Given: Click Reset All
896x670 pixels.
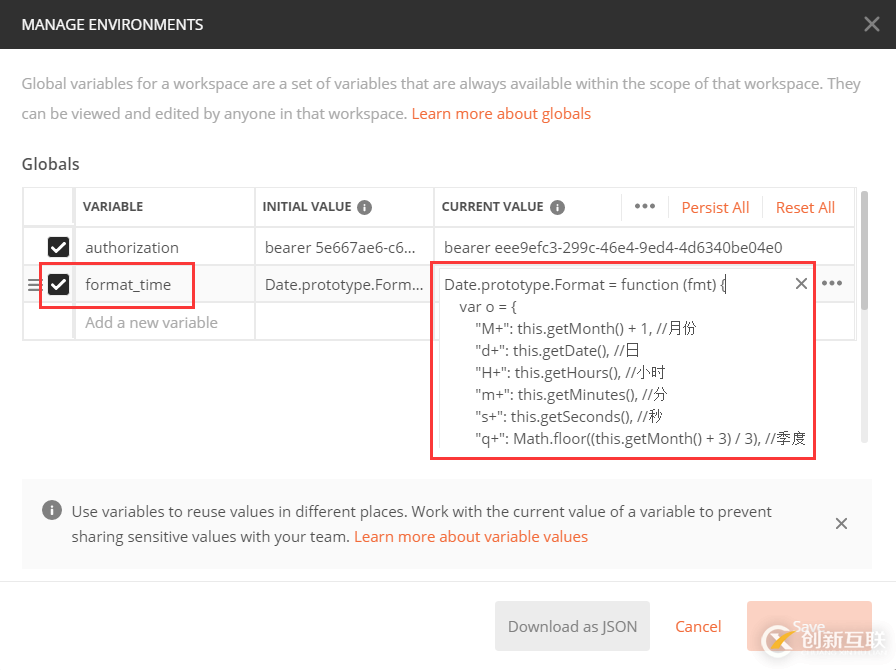Looking at the screenshot, I should [x=805, y=207].
